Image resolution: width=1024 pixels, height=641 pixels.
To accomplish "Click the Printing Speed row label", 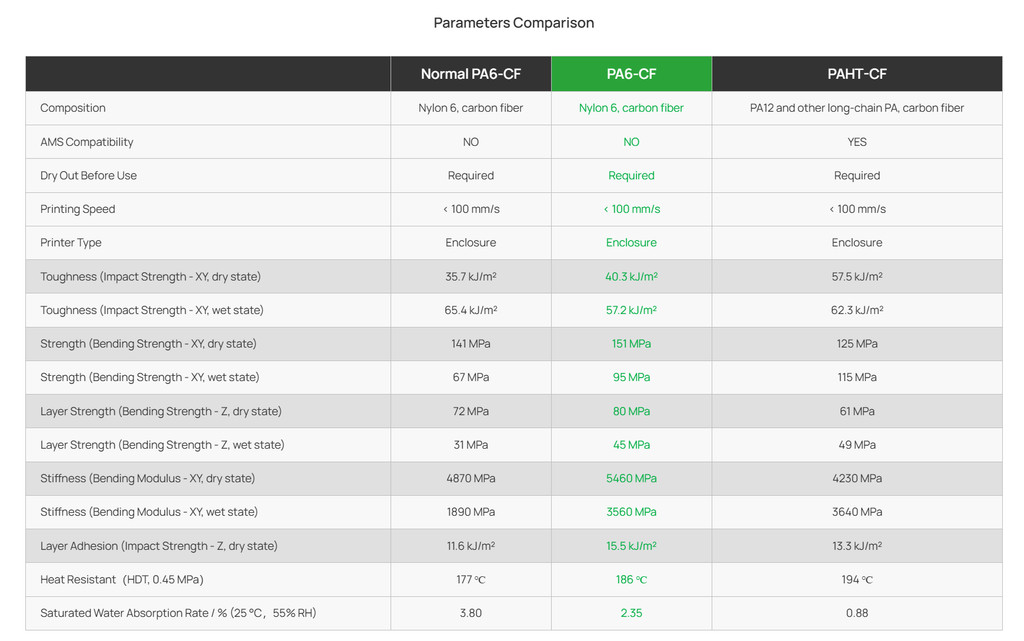I will [78, 209].
